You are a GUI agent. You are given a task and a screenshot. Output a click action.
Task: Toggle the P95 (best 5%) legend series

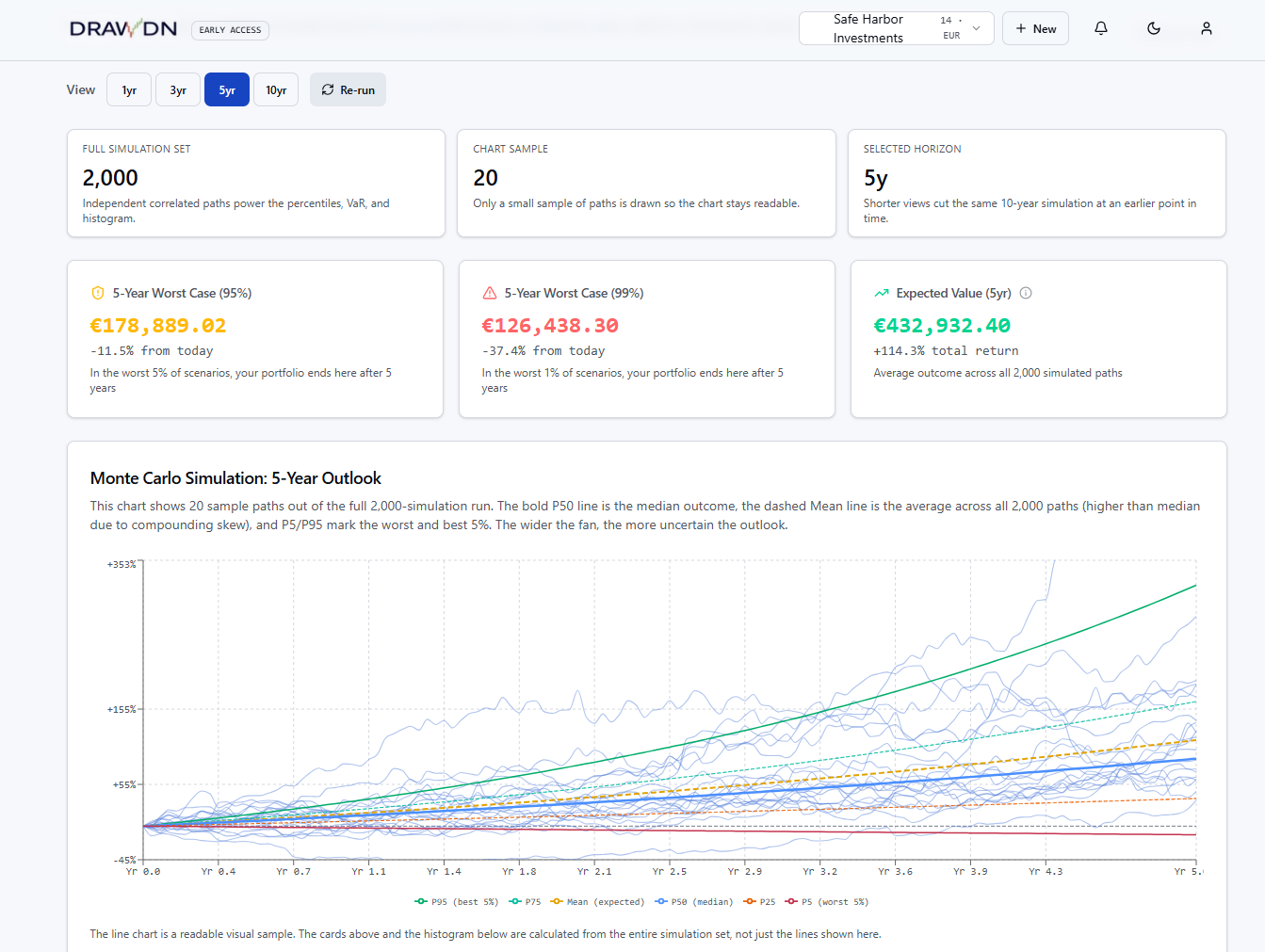pos(457,902)
